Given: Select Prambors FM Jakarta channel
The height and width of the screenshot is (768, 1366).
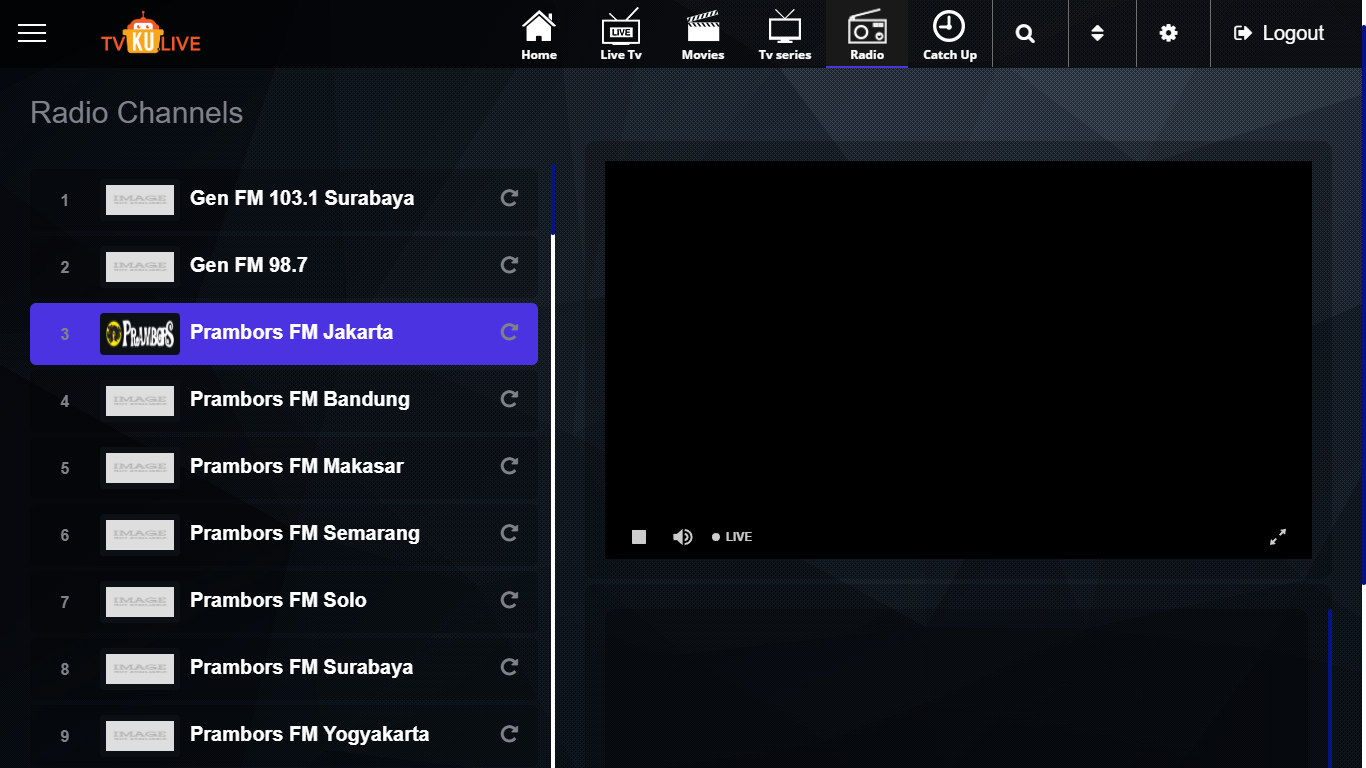Looking at the screenshot, I should point(284,333).
